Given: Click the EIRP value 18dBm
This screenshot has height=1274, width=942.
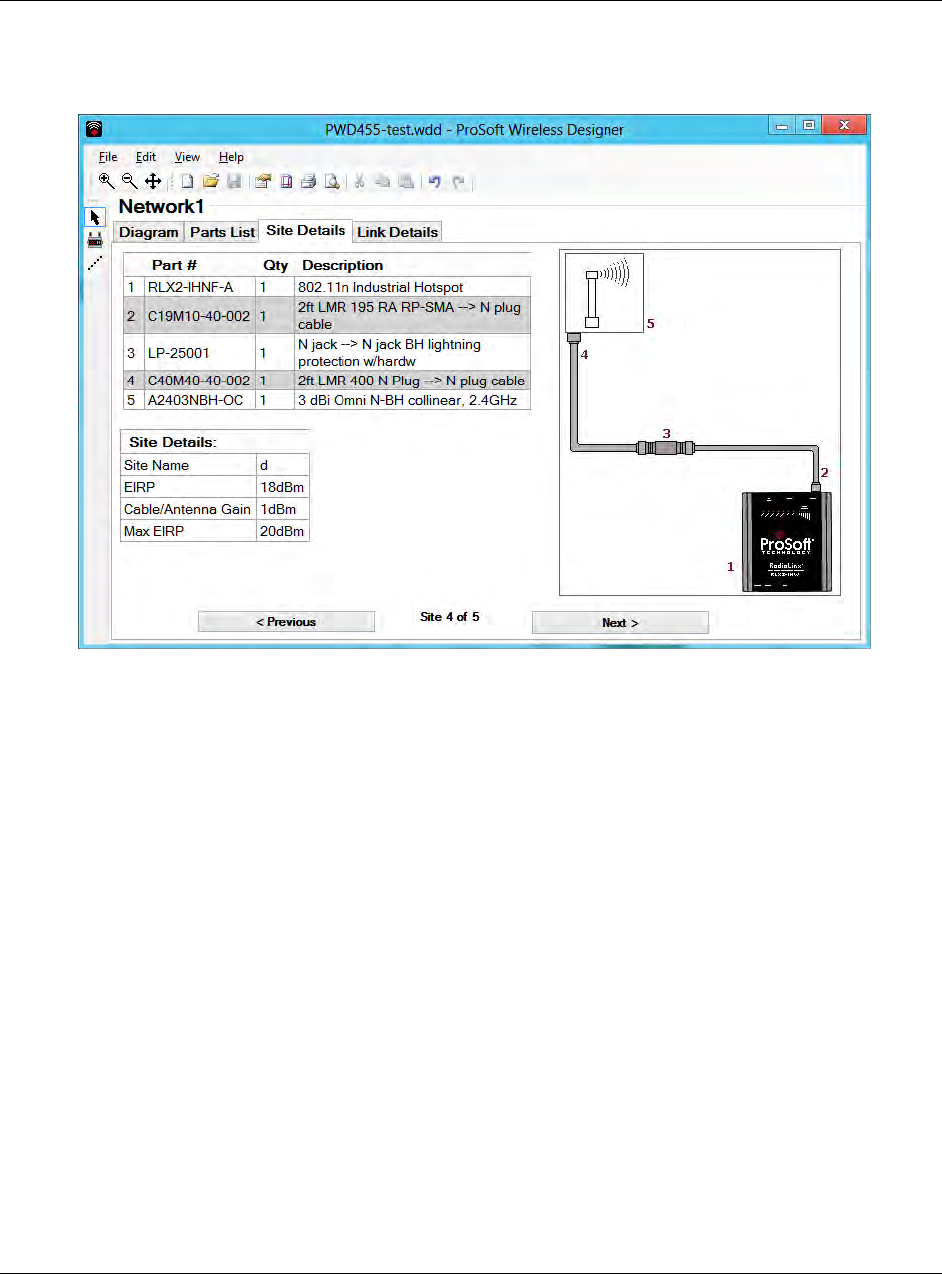Looking at the screenshot, I should tap(283, 487).
